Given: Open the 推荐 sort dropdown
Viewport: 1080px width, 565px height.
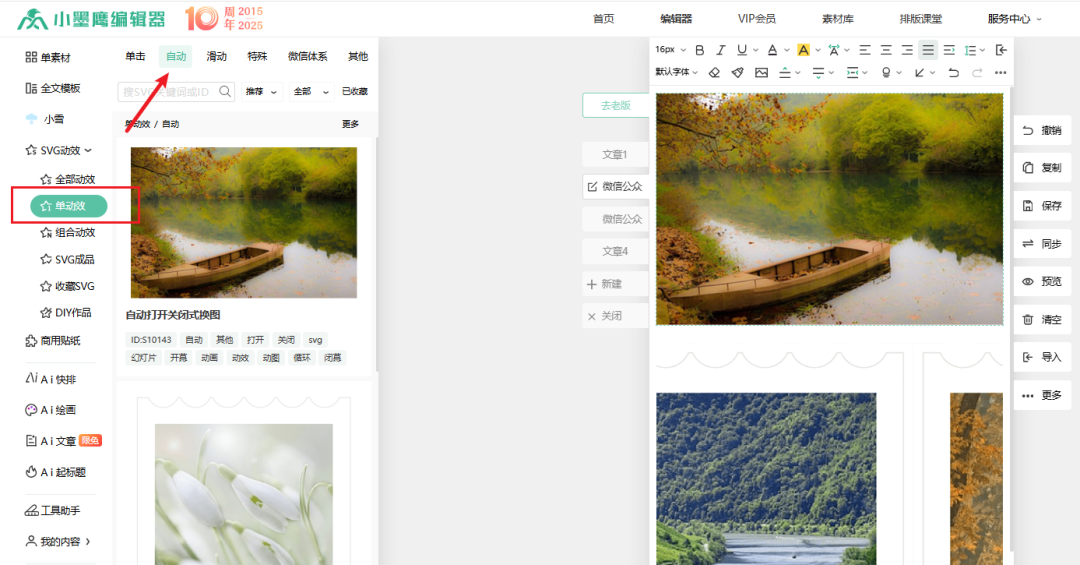Looking at the screenshot, I should [x=262, y=91].
